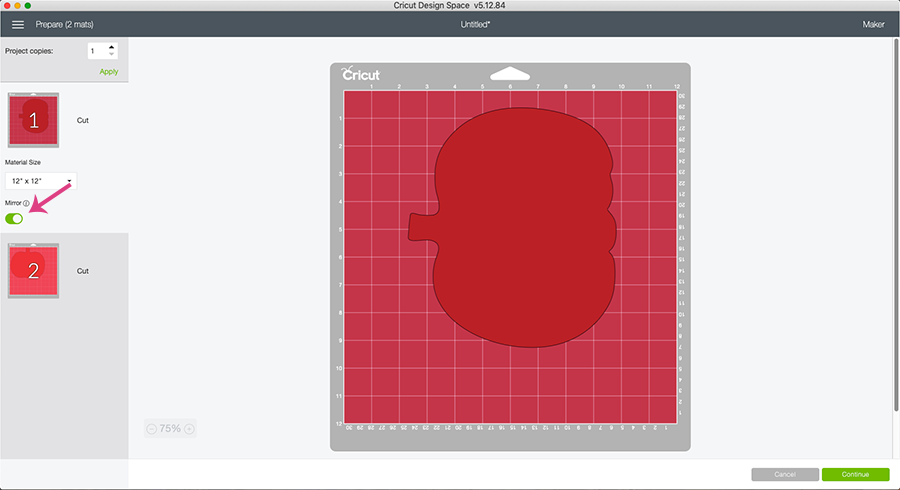This screenshot has width=900, height=490.
Task: Decrease project copies with down arrow
Action: pyautogui.click(x=110, y=54)
